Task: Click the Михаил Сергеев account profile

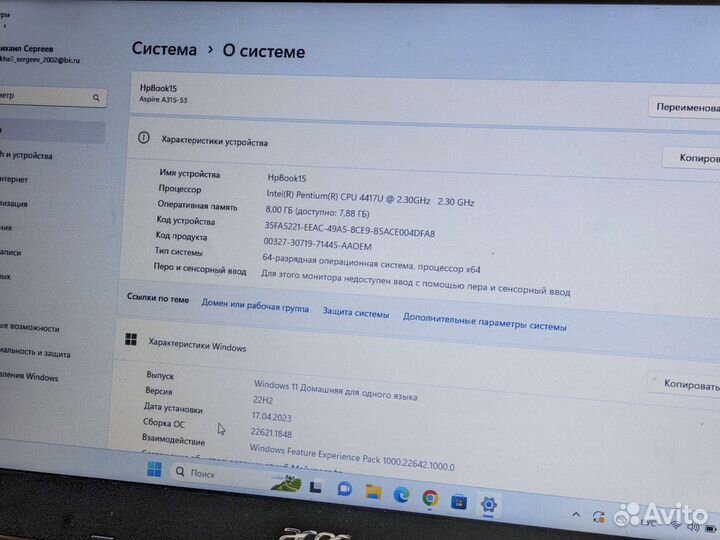Action: coord(40,54)
